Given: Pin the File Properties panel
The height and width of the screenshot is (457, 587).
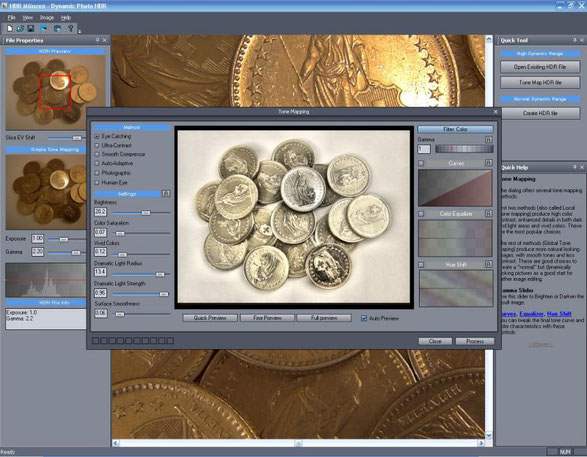Looking at the screenshot, I should 97,40.
